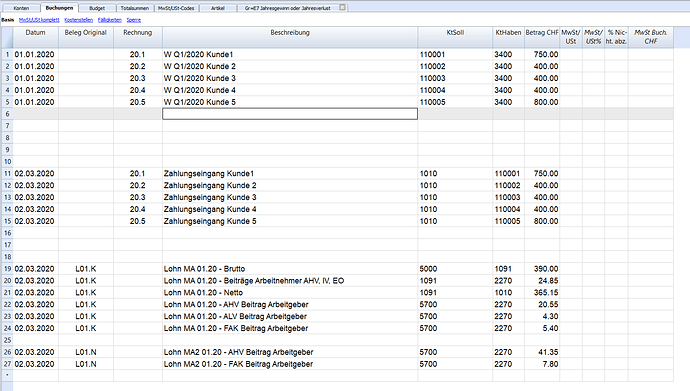Open the MwSt/USt-Codes tab

pyautogui.click(x=176, y=8)
